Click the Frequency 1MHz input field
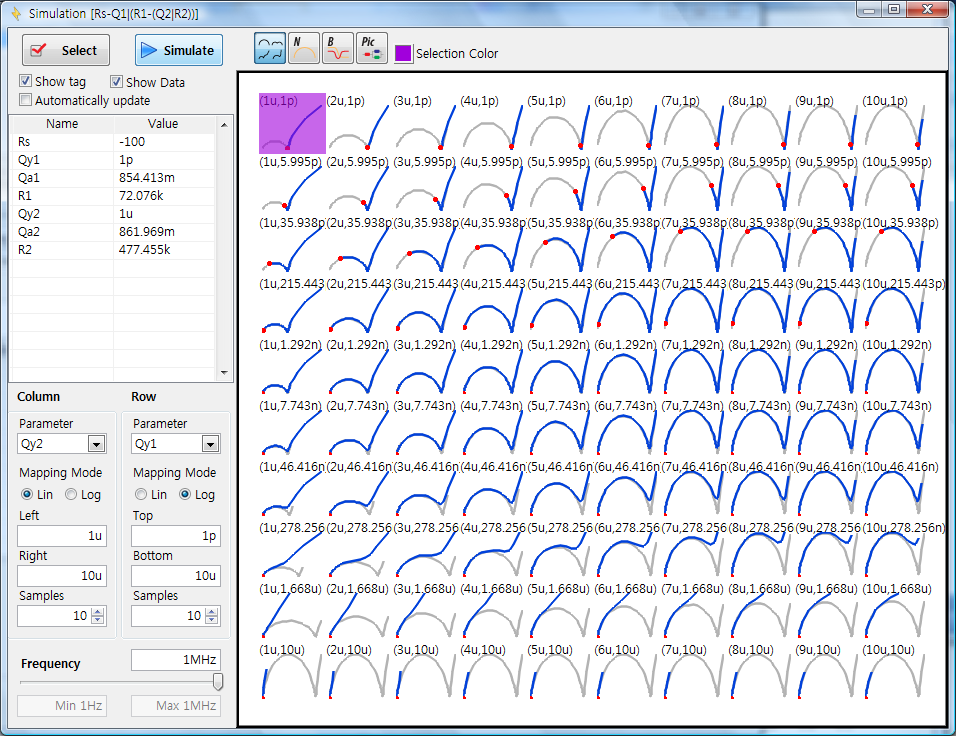This screenshot has height=736, width=956. (x=175, y=660)
